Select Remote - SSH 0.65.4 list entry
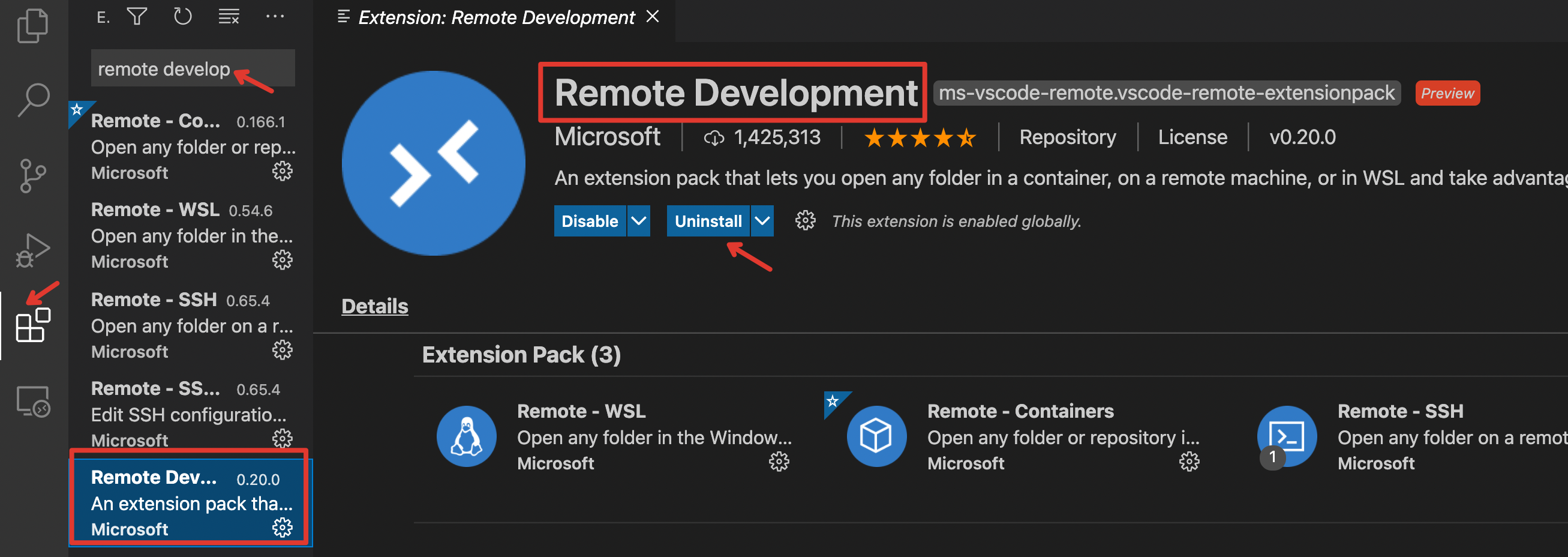The image size is (1568, 557). coord(191,326)
